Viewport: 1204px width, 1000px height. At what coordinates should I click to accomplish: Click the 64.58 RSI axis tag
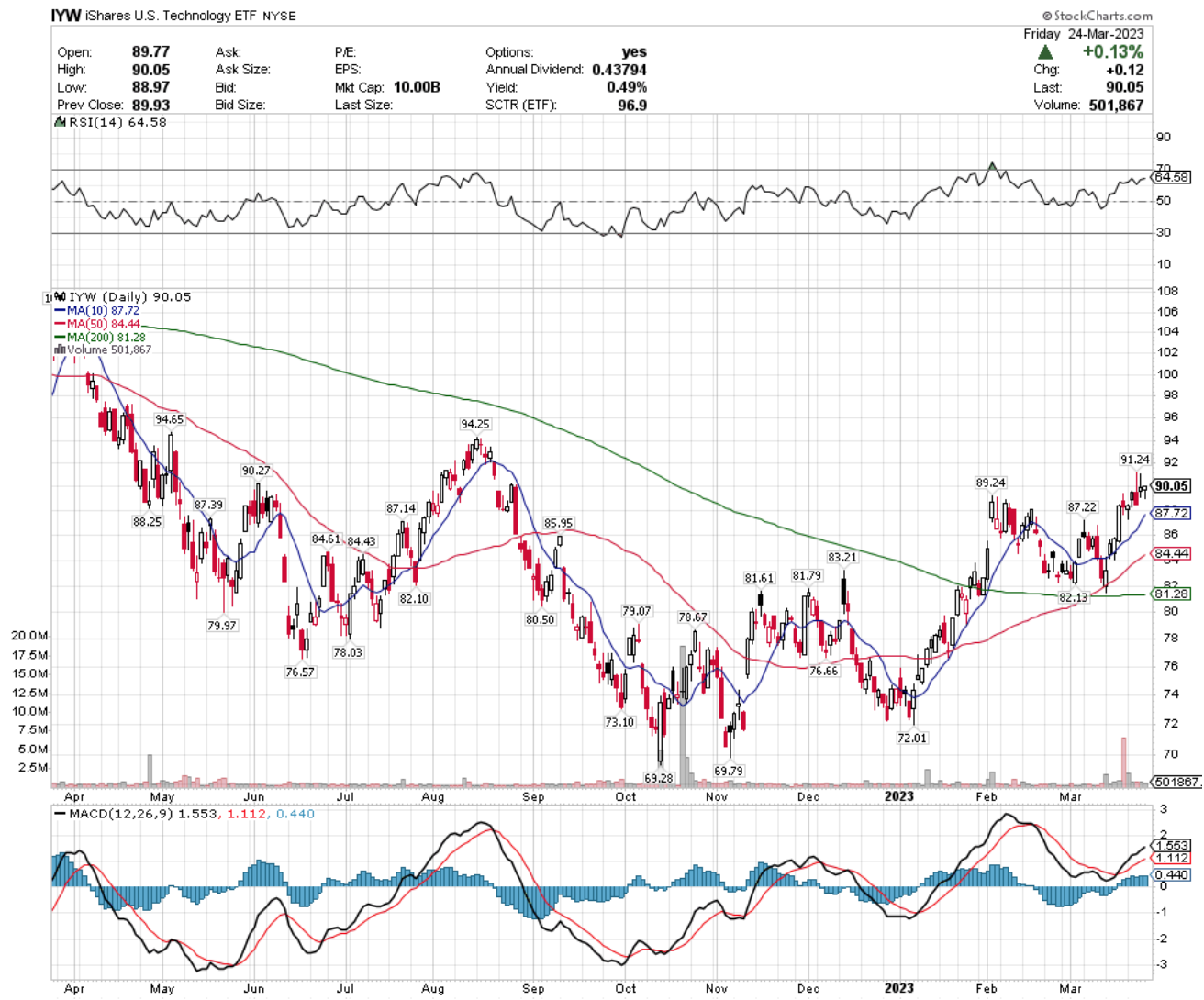click(x=1172, y=177)
